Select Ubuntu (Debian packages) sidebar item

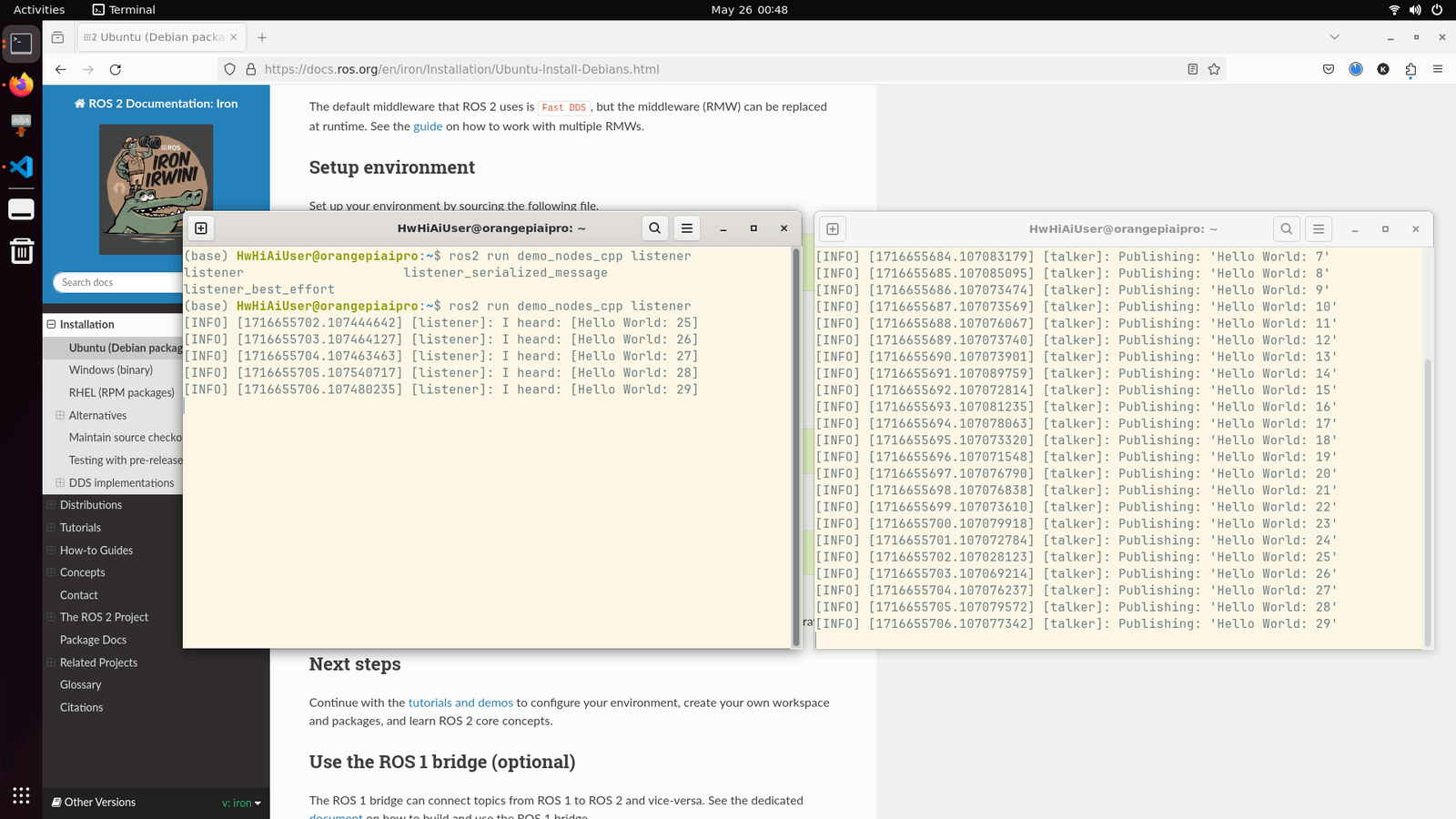pos(126,348)
